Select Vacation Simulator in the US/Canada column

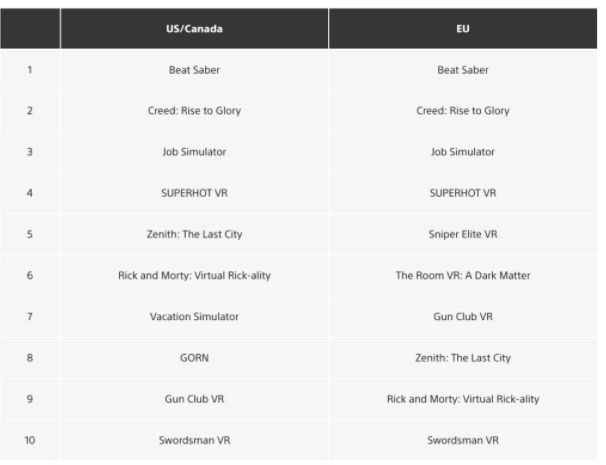[x=194, y=316]
